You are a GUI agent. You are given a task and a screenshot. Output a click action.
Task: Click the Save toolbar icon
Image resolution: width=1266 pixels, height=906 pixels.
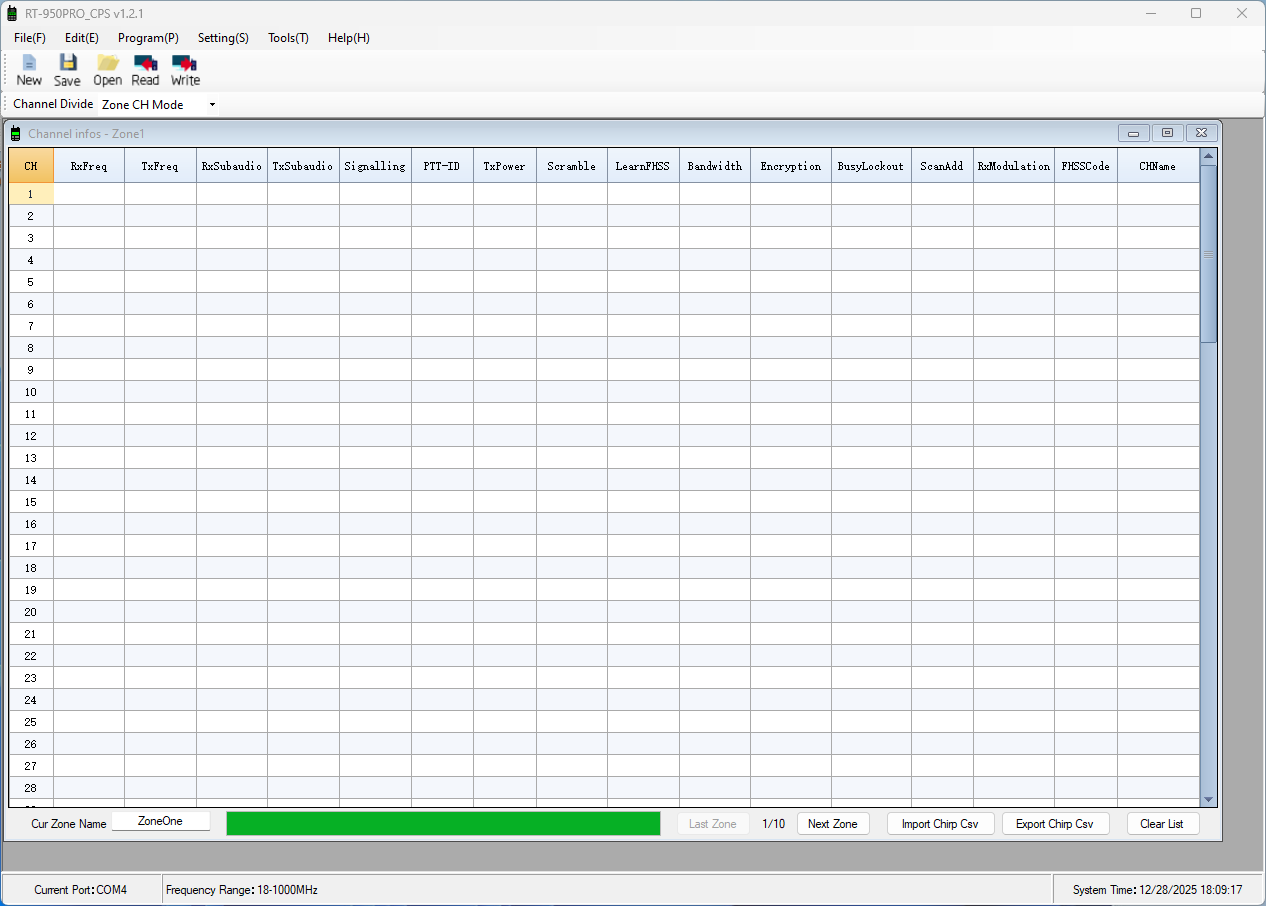pyautogui.click(x=67, y=70)
